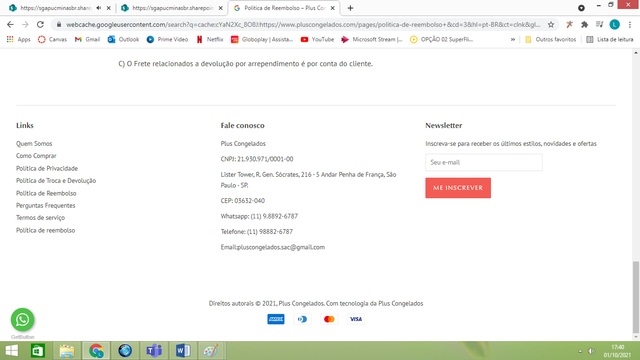Open the Termos de serviço link
Image resolution: width=640 pixels, height=360 pixels.
[40, 218]
